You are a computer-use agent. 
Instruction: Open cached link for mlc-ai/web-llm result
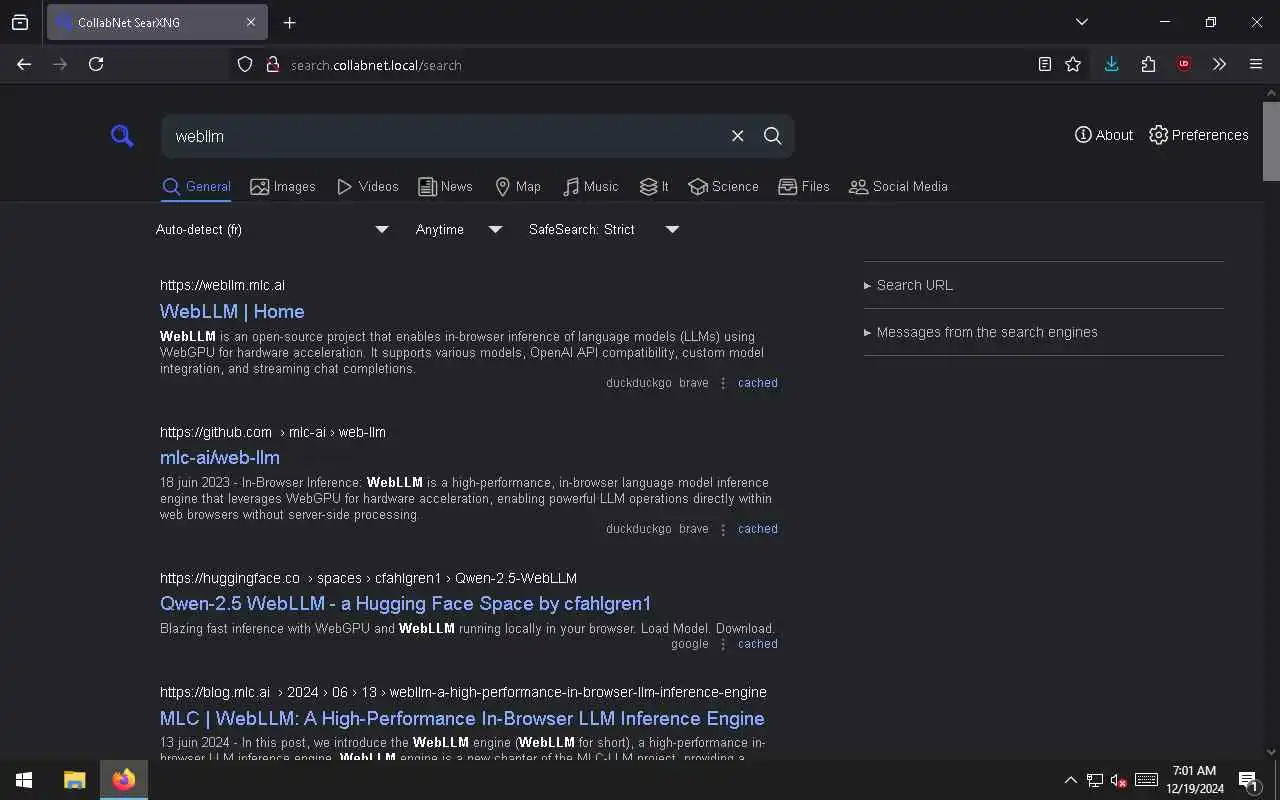pos(758,529)
